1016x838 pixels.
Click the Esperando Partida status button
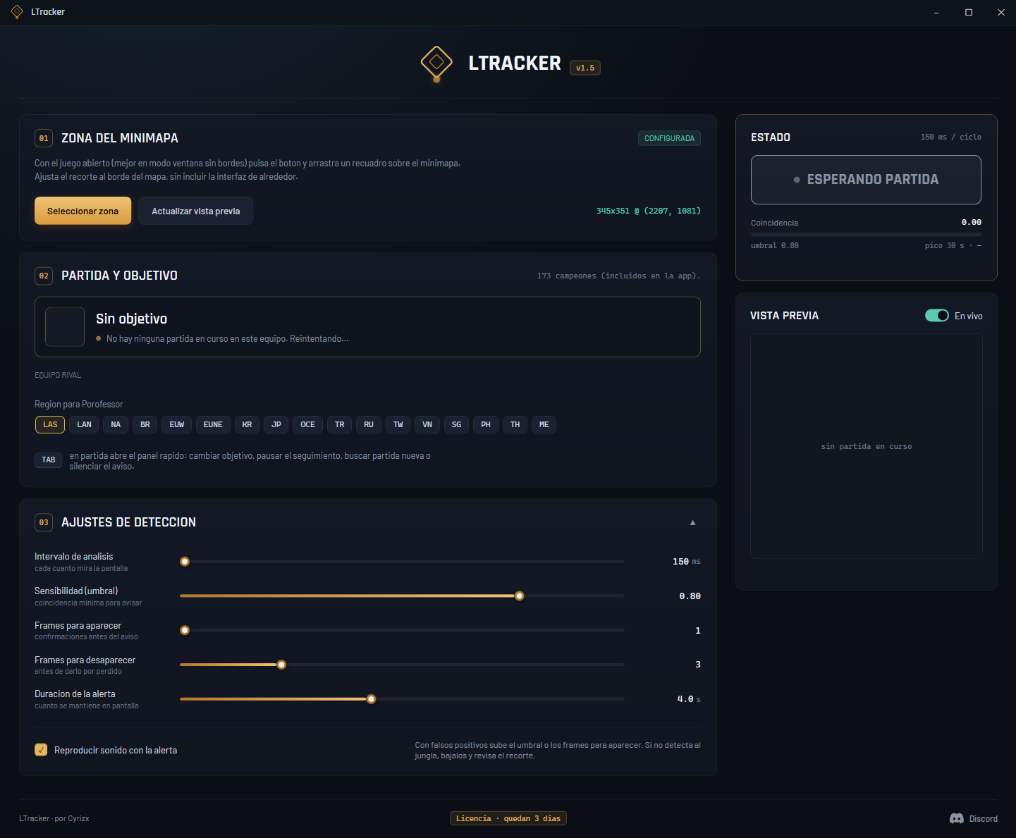click(x=866, y=180)
